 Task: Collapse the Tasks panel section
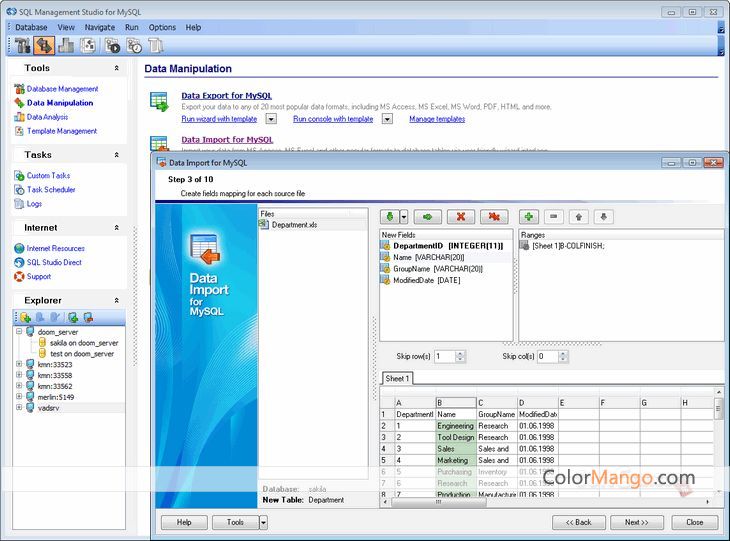click(116, 155)
